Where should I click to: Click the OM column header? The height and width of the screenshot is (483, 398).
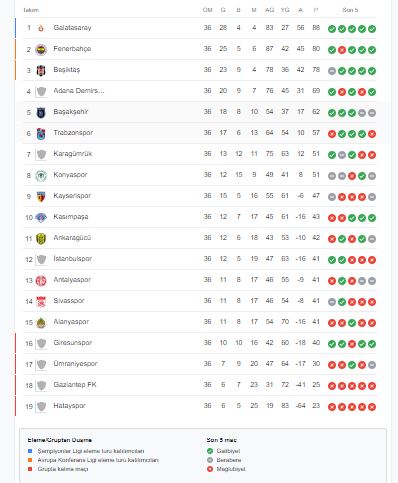click(208, 10)
